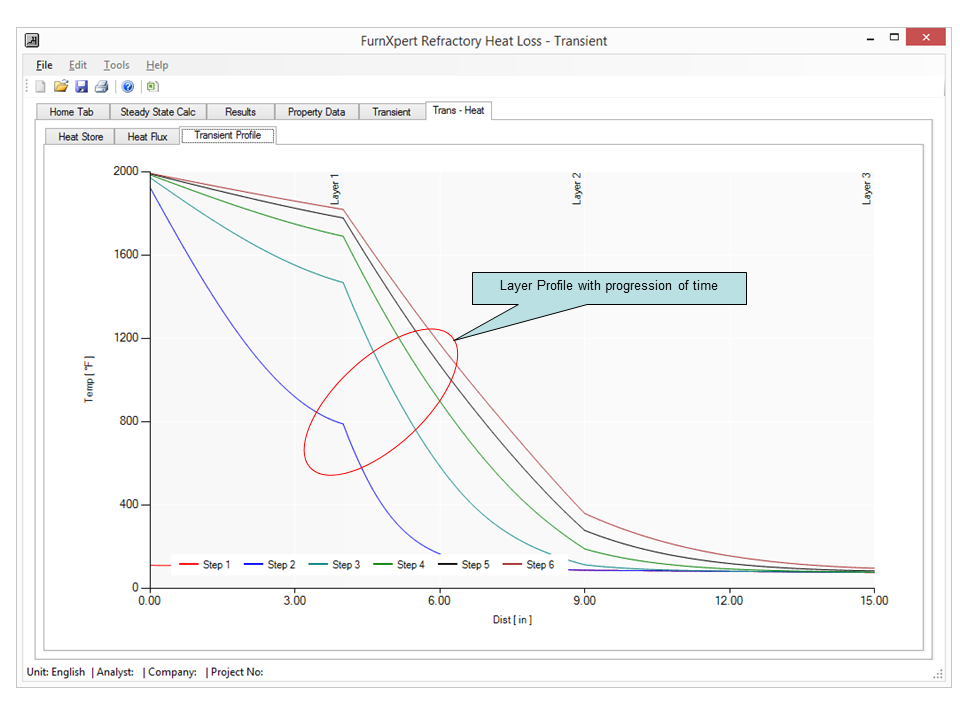
Task: Click the window resize grip in the status bar
Action: [x=937, y=673]
